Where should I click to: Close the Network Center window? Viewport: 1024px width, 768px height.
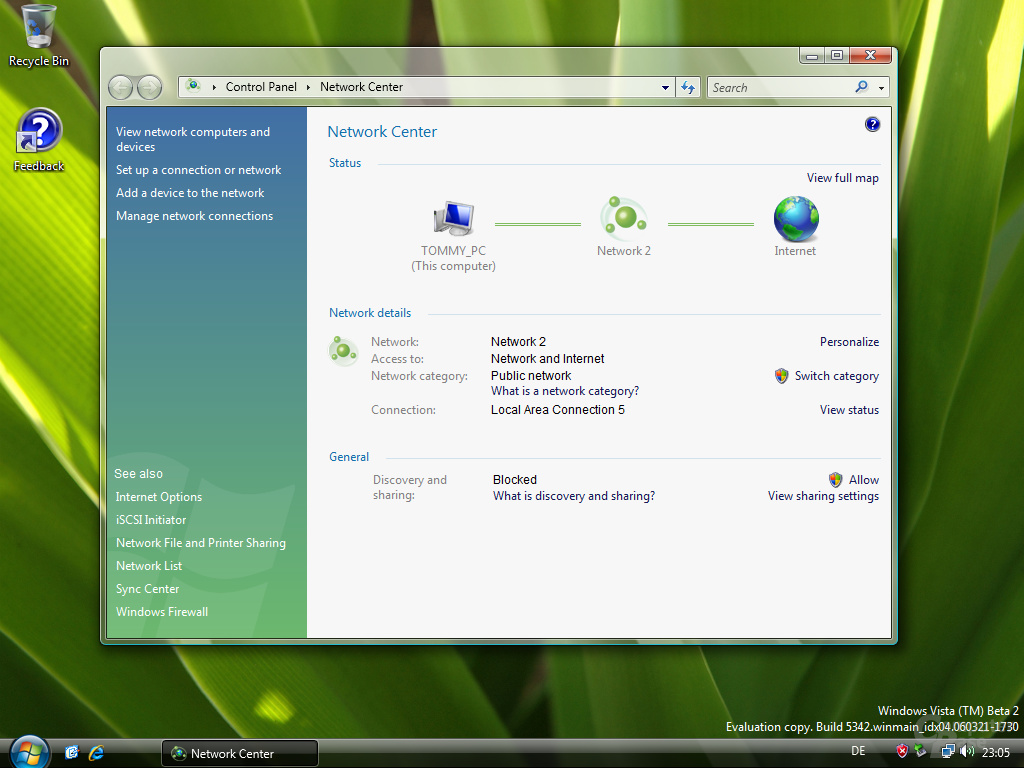pyautogui.click(x=870, y=56)
